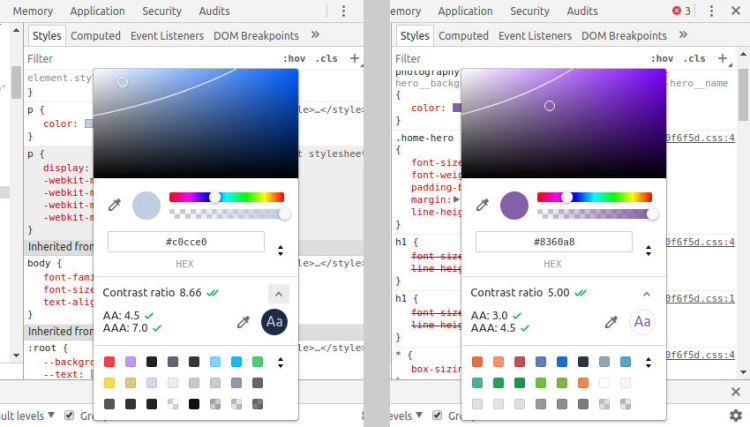The width and height of the screenshot is (750, 427).
Task: Click the right styles pane scrollbar
Action: coord(743,95)
